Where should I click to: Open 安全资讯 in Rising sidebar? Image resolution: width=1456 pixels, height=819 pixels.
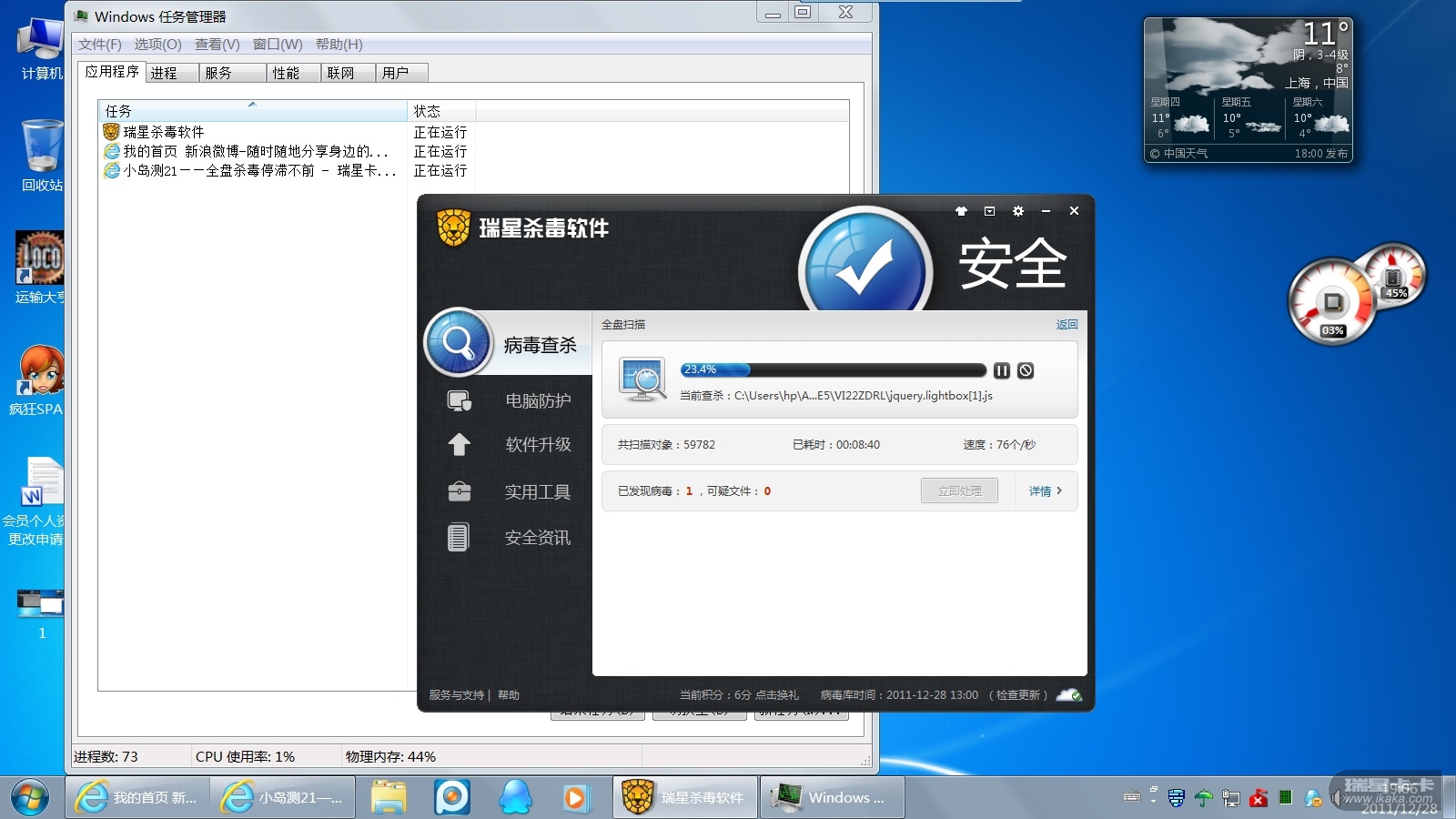(x=538, y=538)
